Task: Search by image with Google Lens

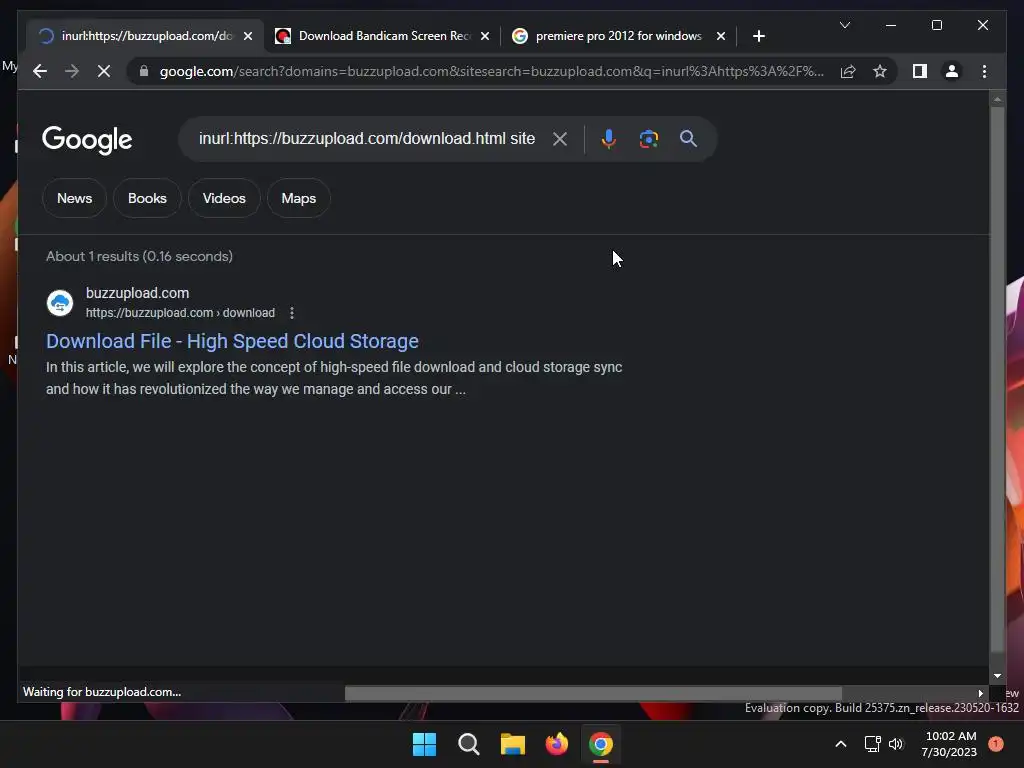Action: point(648,139)
